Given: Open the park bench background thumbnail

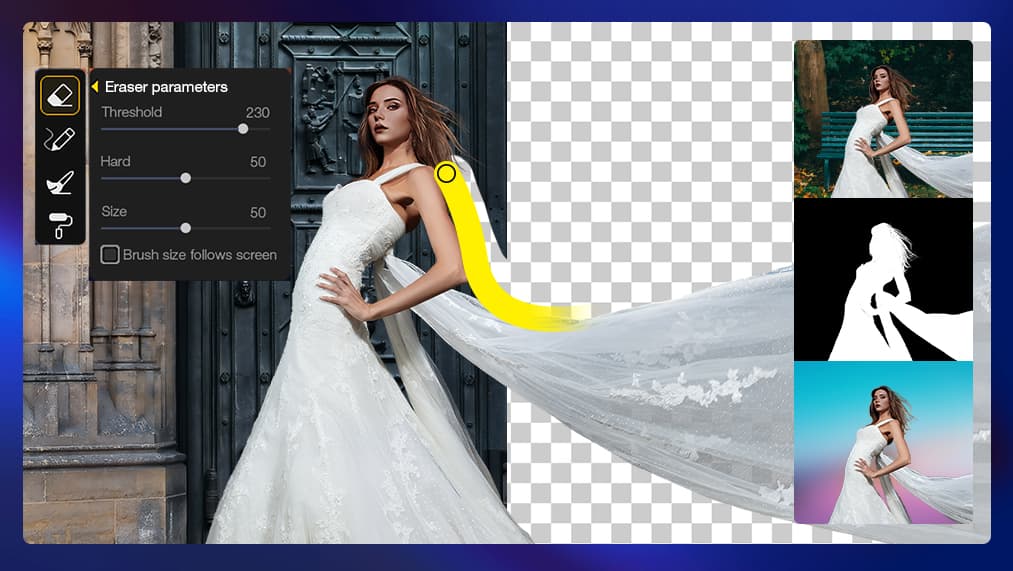Looking at the screenshot, I should [883, 119].
